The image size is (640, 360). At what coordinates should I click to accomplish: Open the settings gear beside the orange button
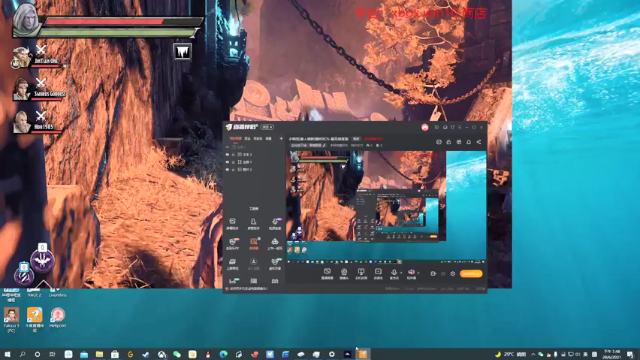pos(453,274)
